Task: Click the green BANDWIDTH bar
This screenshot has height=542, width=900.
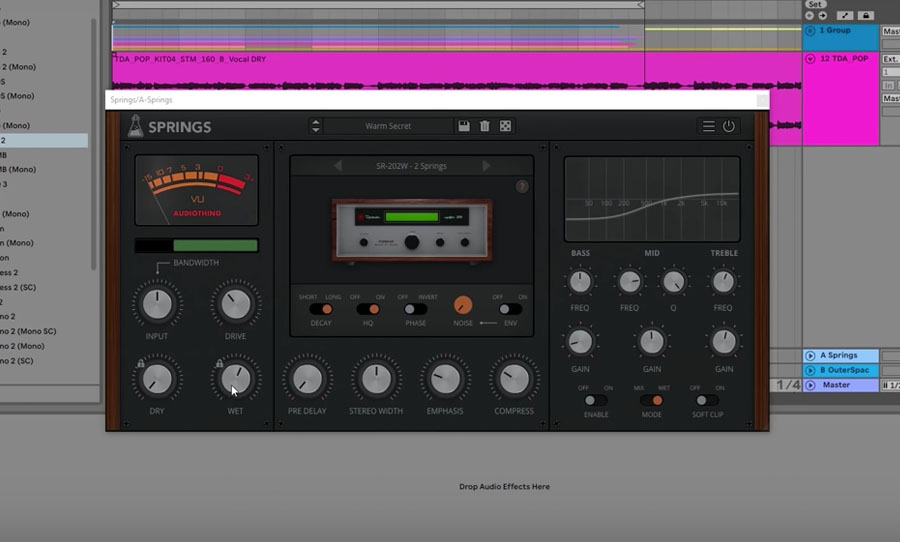Action: click(x=215, y=246)
